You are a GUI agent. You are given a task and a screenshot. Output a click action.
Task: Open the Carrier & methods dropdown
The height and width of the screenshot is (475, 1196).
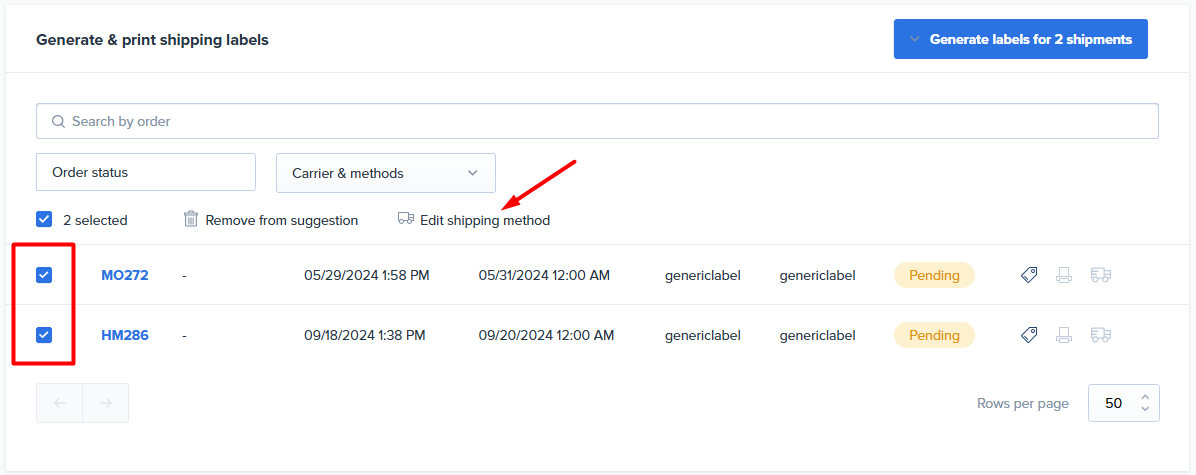(x=385, y=173)
